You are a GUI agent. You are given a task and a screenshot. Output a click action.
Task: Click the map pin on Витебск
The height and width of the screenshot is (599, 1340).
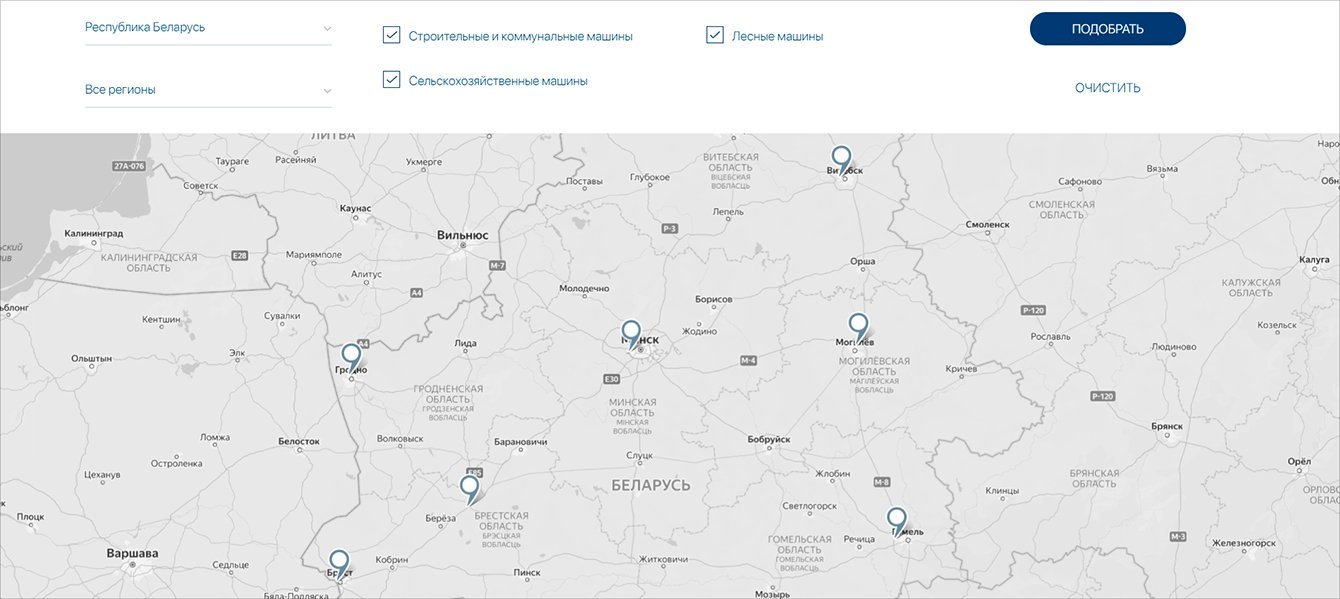tap(842, 160)
